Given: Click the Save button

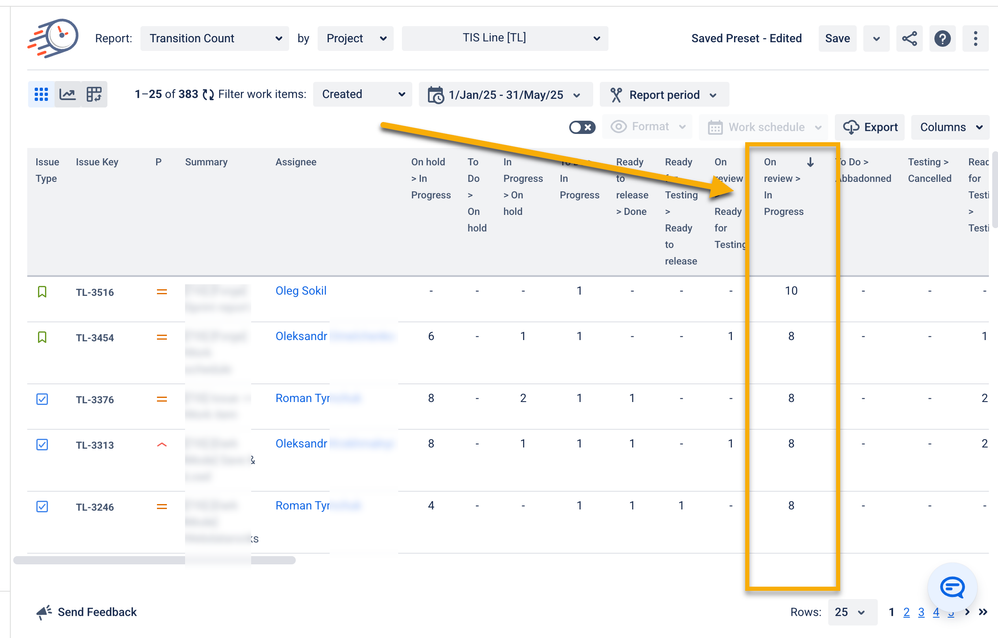Looking at the screenshot, I should (x=837, y=38).
